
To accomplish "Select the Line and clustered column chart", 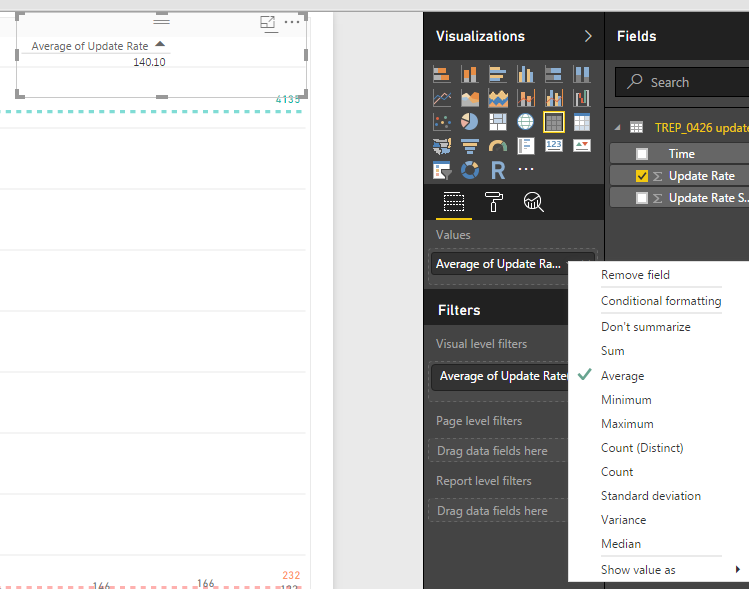I will tap(554, 98).
